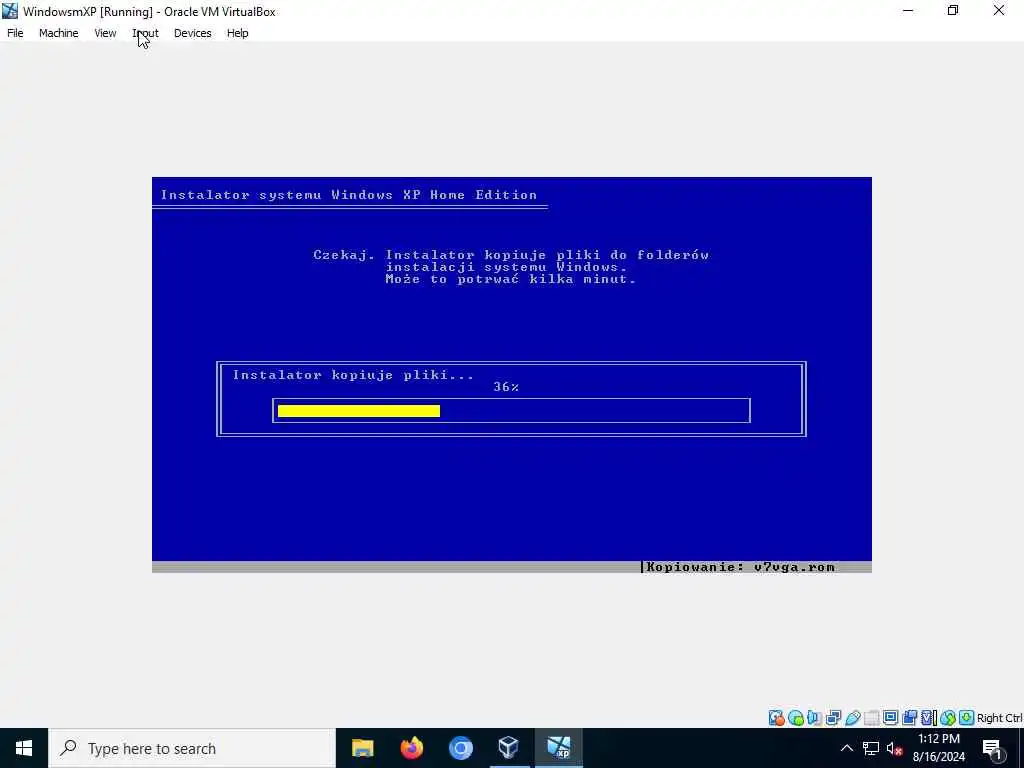Click the shared folders status icon

click(871, 718)
